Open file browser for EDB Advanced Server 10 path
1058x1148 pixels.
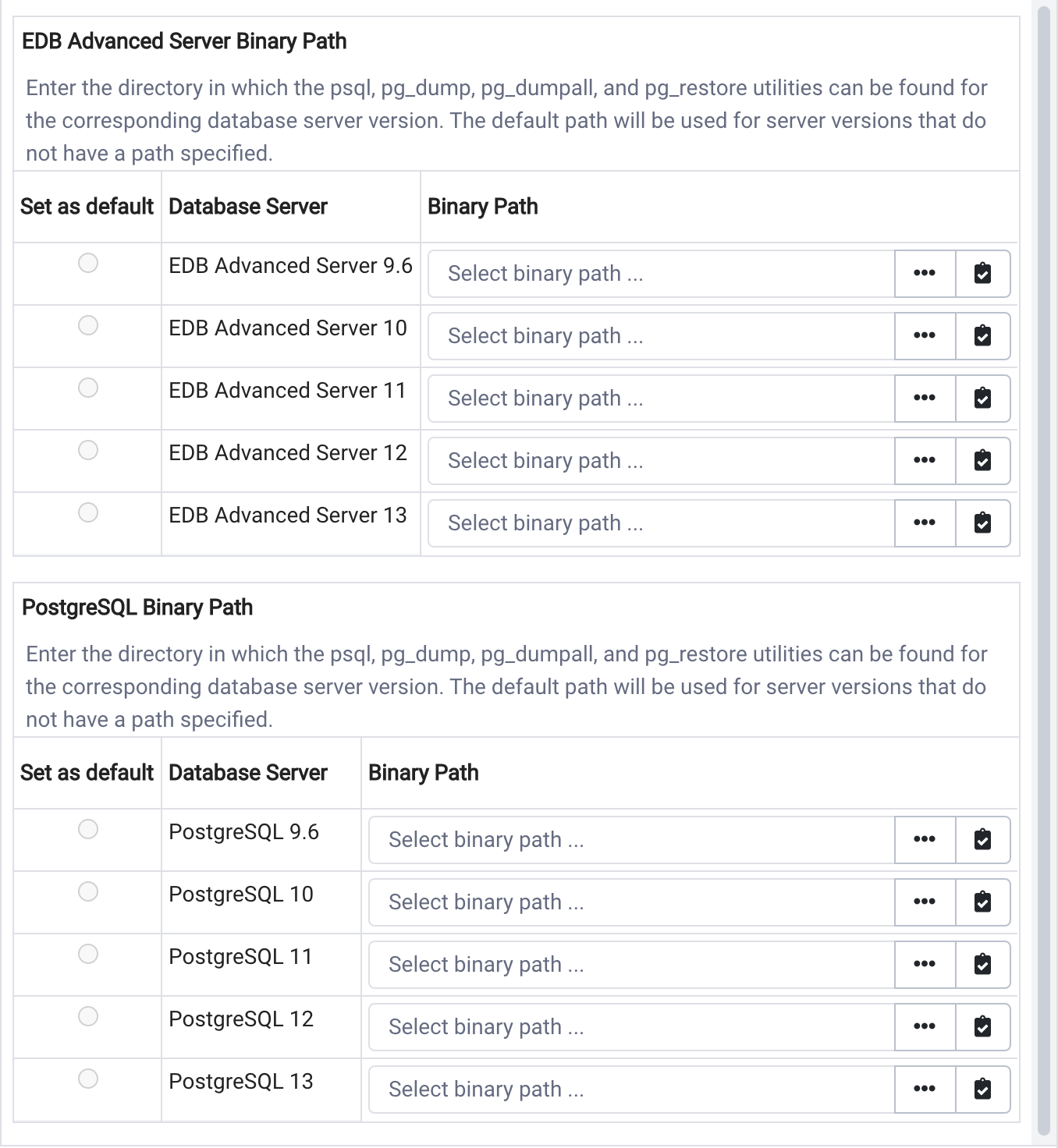coord(924,335)
